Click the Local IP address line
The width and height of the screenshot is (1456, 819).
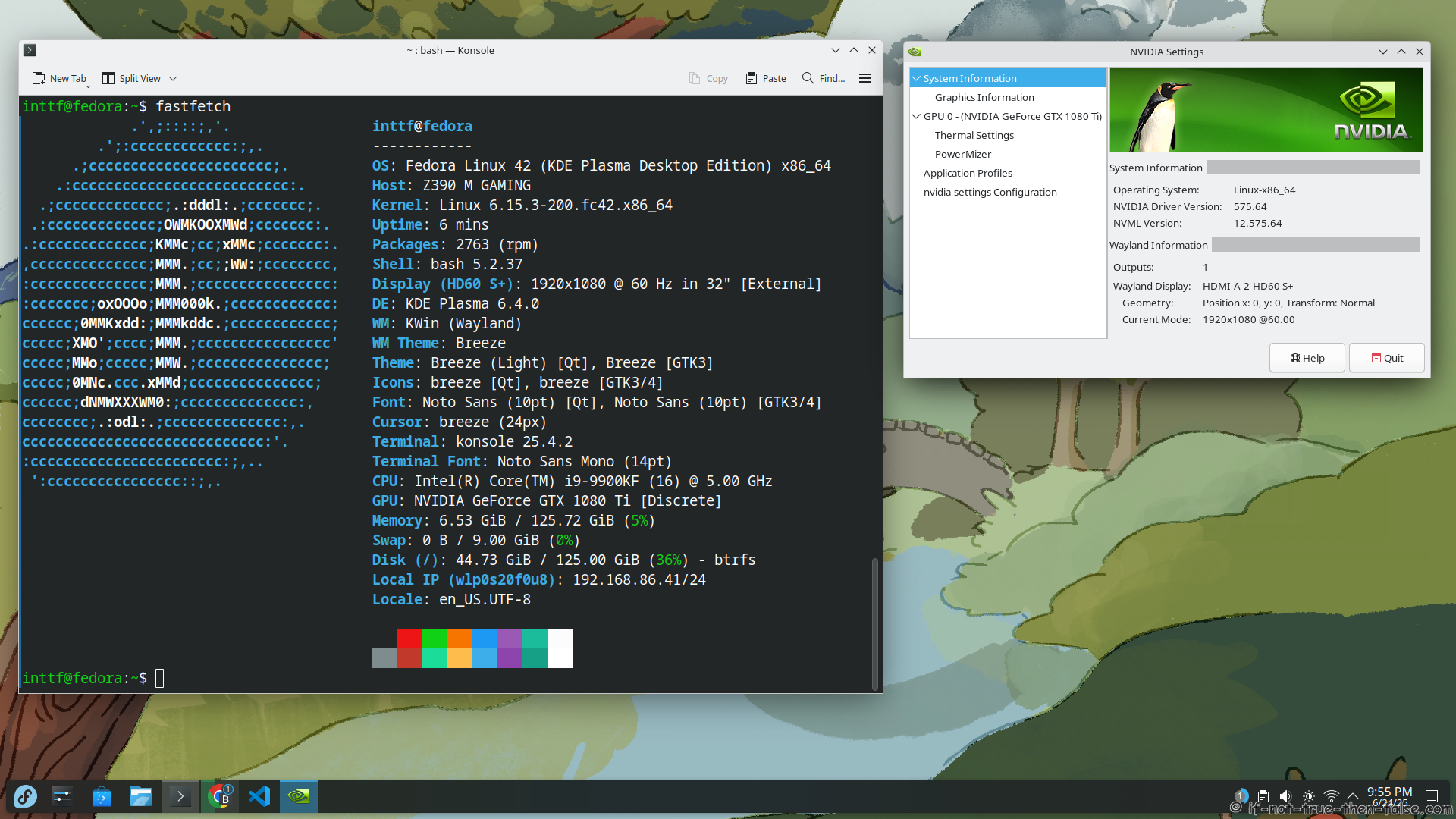click(x=538, y=579)
